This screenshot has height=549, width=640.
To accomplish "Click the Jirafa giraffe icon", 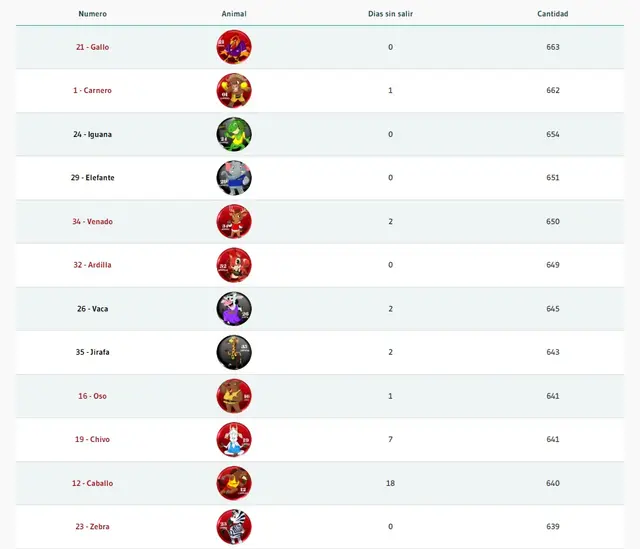I will point(234,352).
